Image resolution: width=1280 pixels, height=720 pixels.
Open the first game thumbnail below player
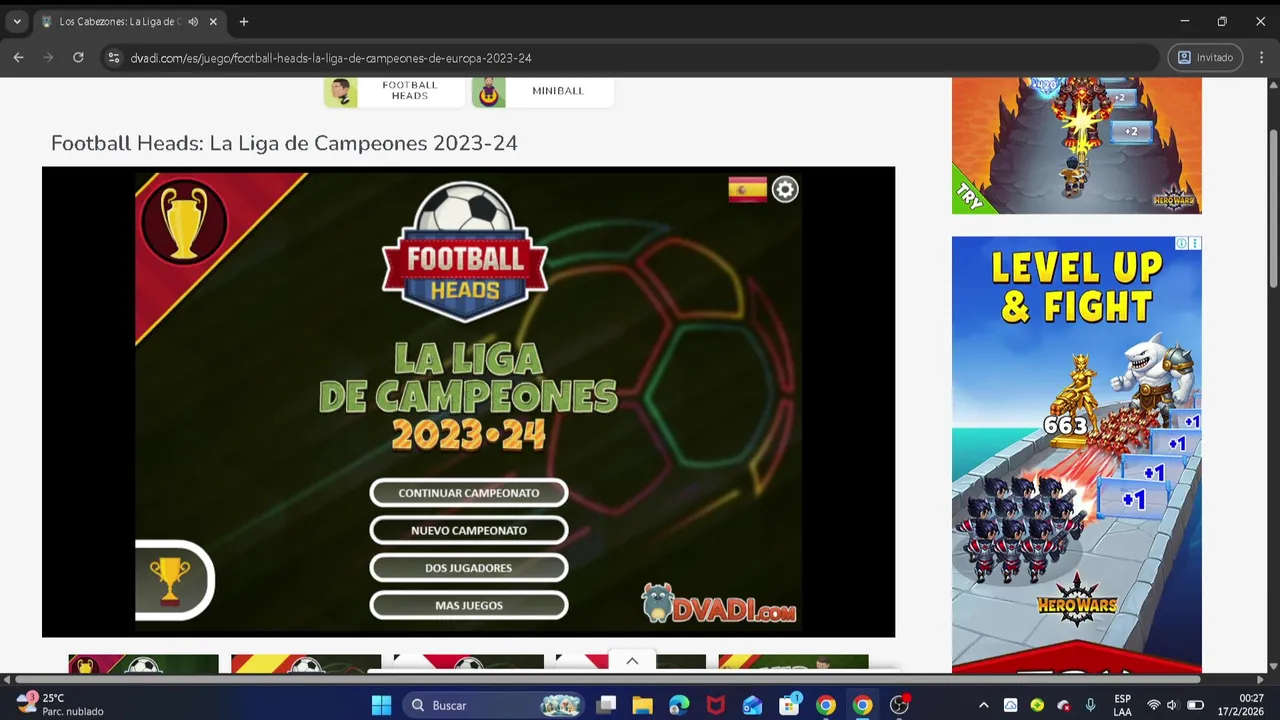143,664
